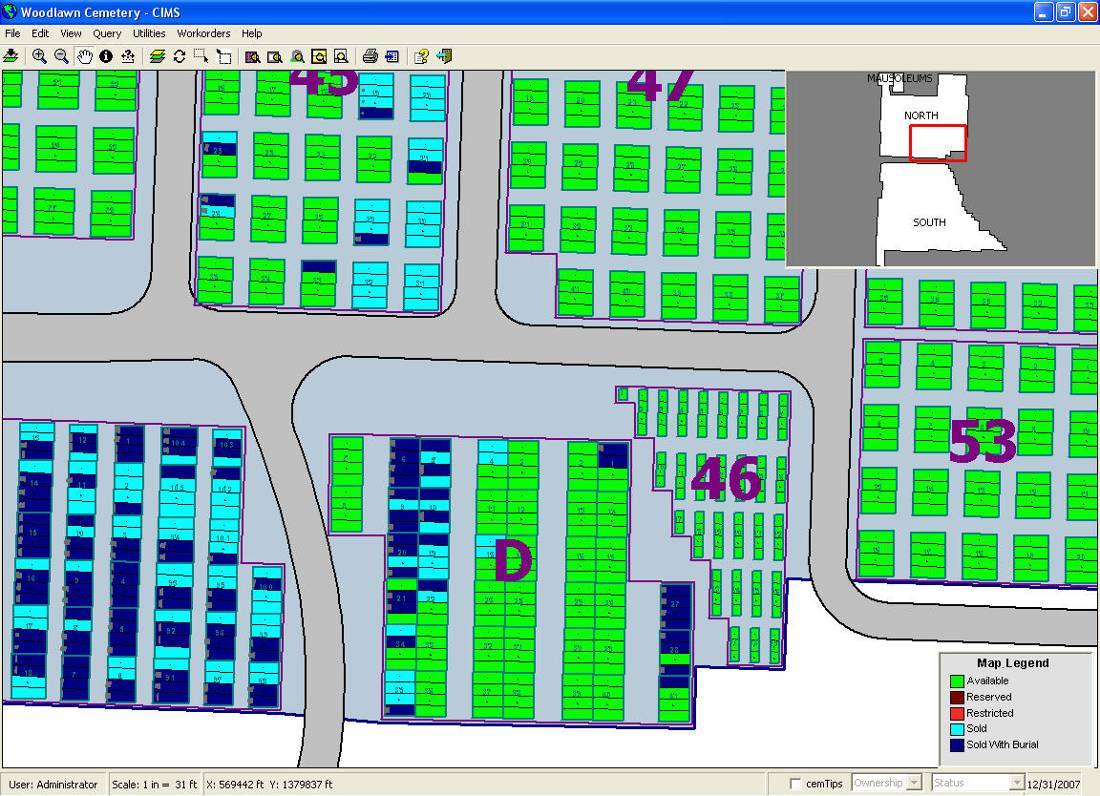The width and height of the screenshot is (1100, 796).
Task: Open the map layers stack icon
Action: tap(157, 56)
